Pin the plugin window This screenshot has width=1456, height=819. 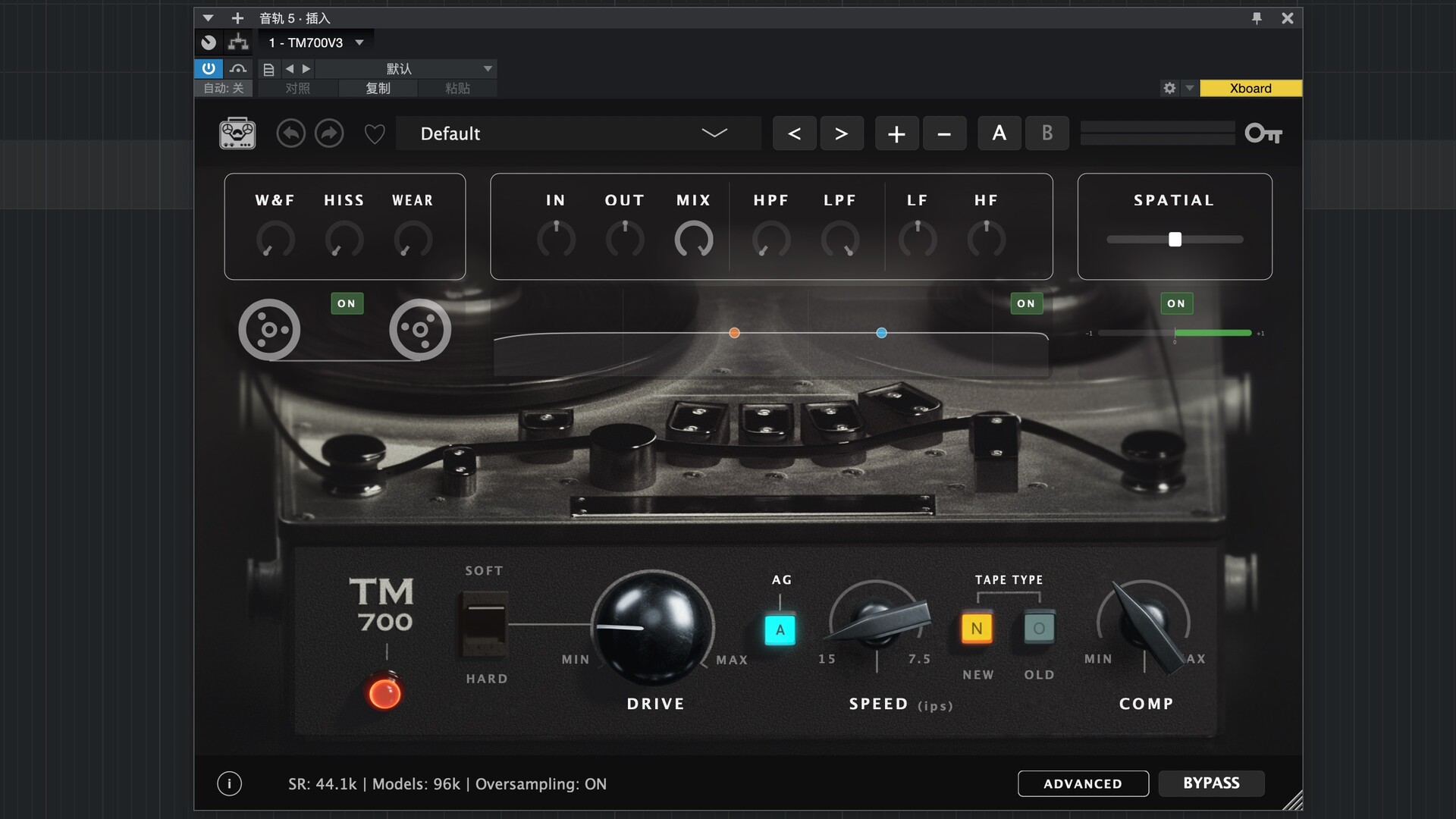[x=1257, y=18]
